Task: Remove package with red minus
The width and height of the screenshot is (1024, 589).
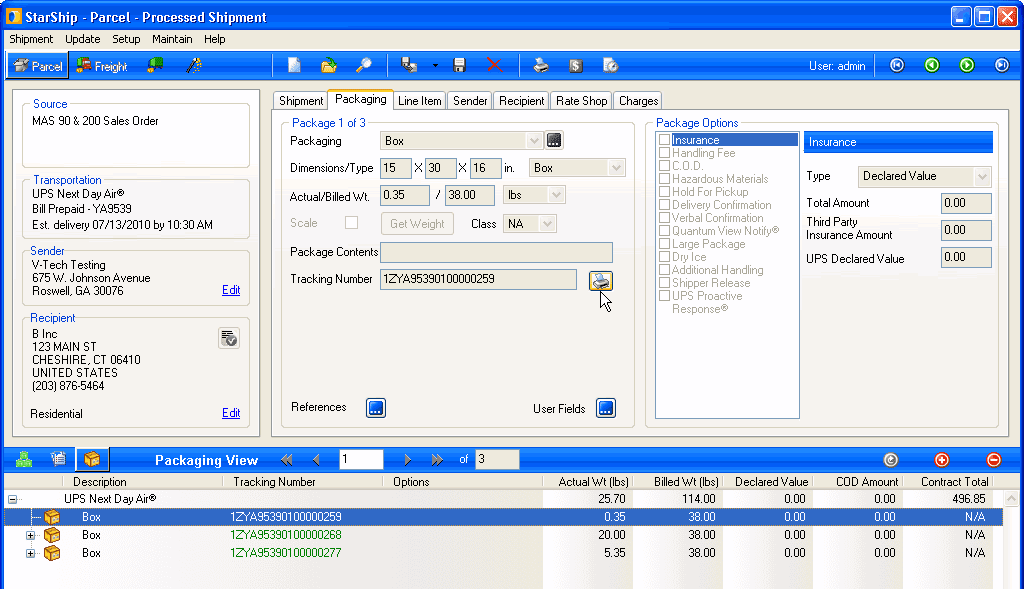Action: [993, 460]
